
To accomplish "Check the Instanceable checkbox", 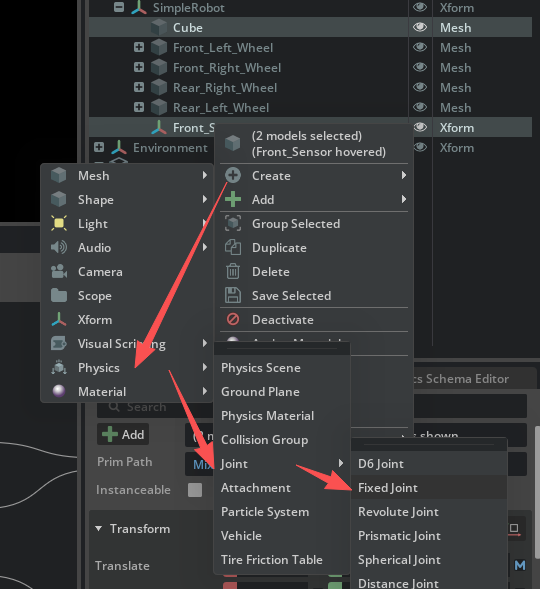I will point(195,490).
